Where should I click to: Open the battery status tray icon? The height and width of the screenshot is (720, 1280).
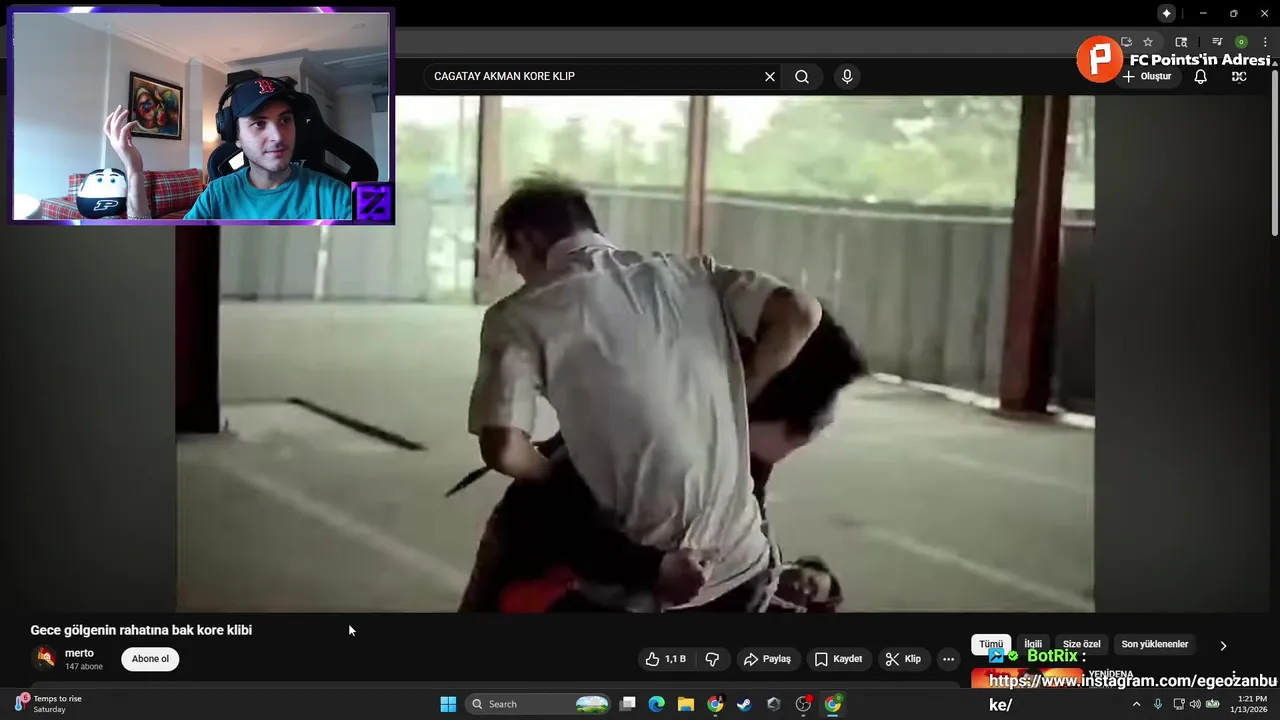[1213, 704]
